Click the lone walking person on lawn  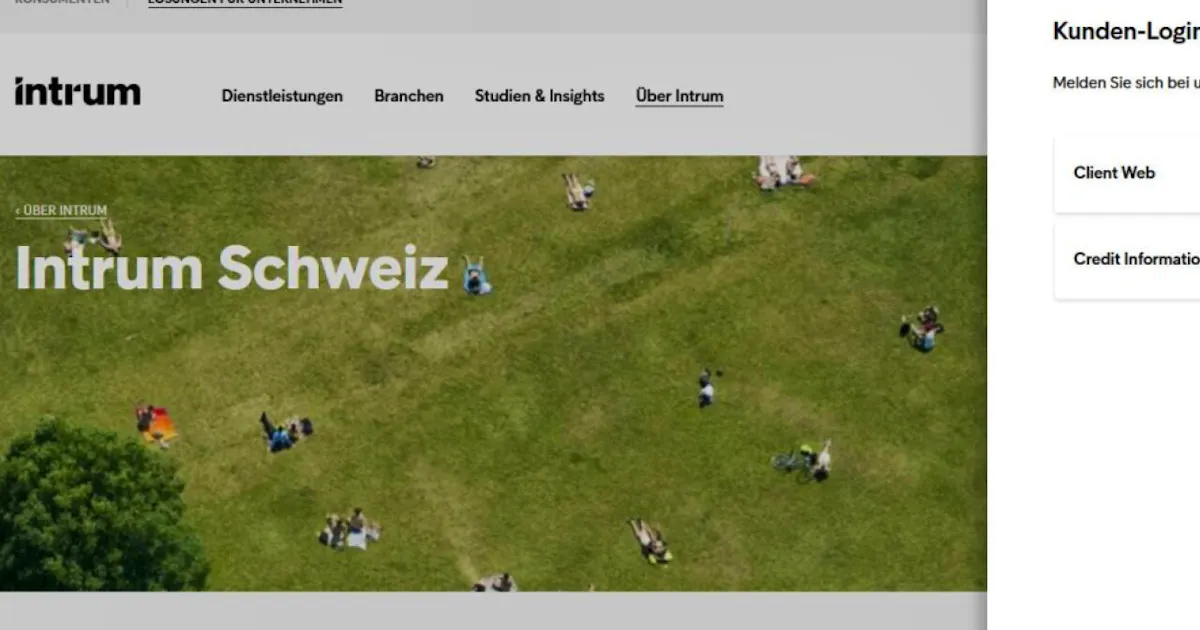(x=706, y=388)
